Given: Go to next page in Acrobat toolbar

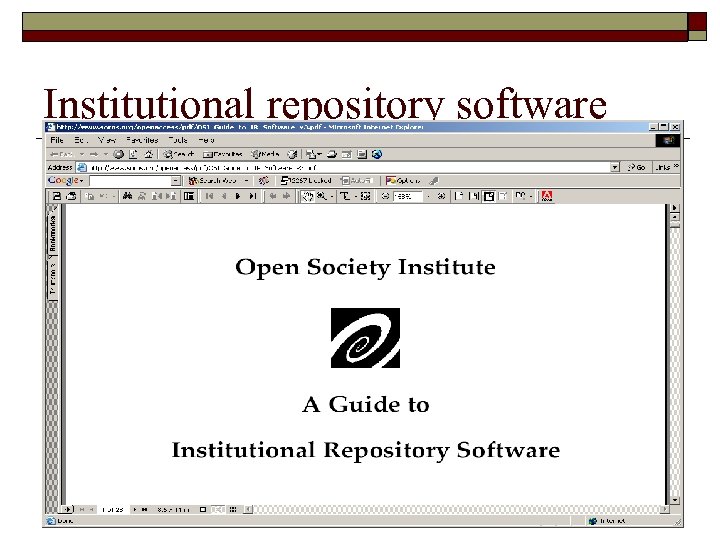Looking at the screenshot, I should (238, 197).
